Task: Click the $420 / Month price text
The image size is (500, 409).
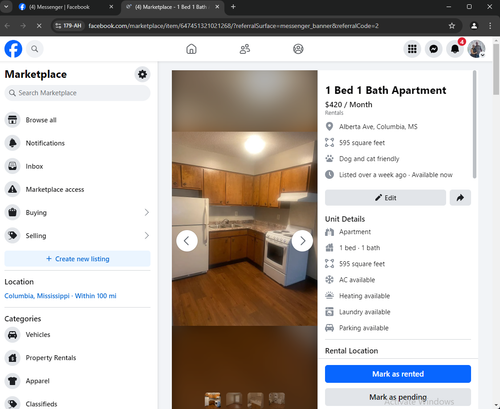Action: [349, 105]
